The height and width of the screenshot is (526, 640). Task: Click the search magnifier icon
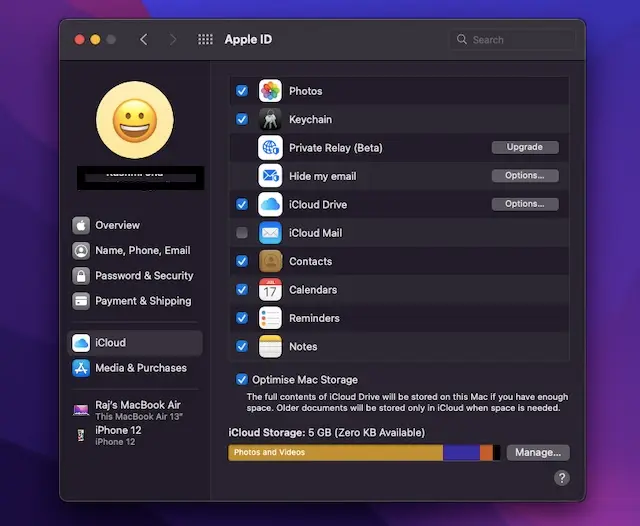(462, 39)
